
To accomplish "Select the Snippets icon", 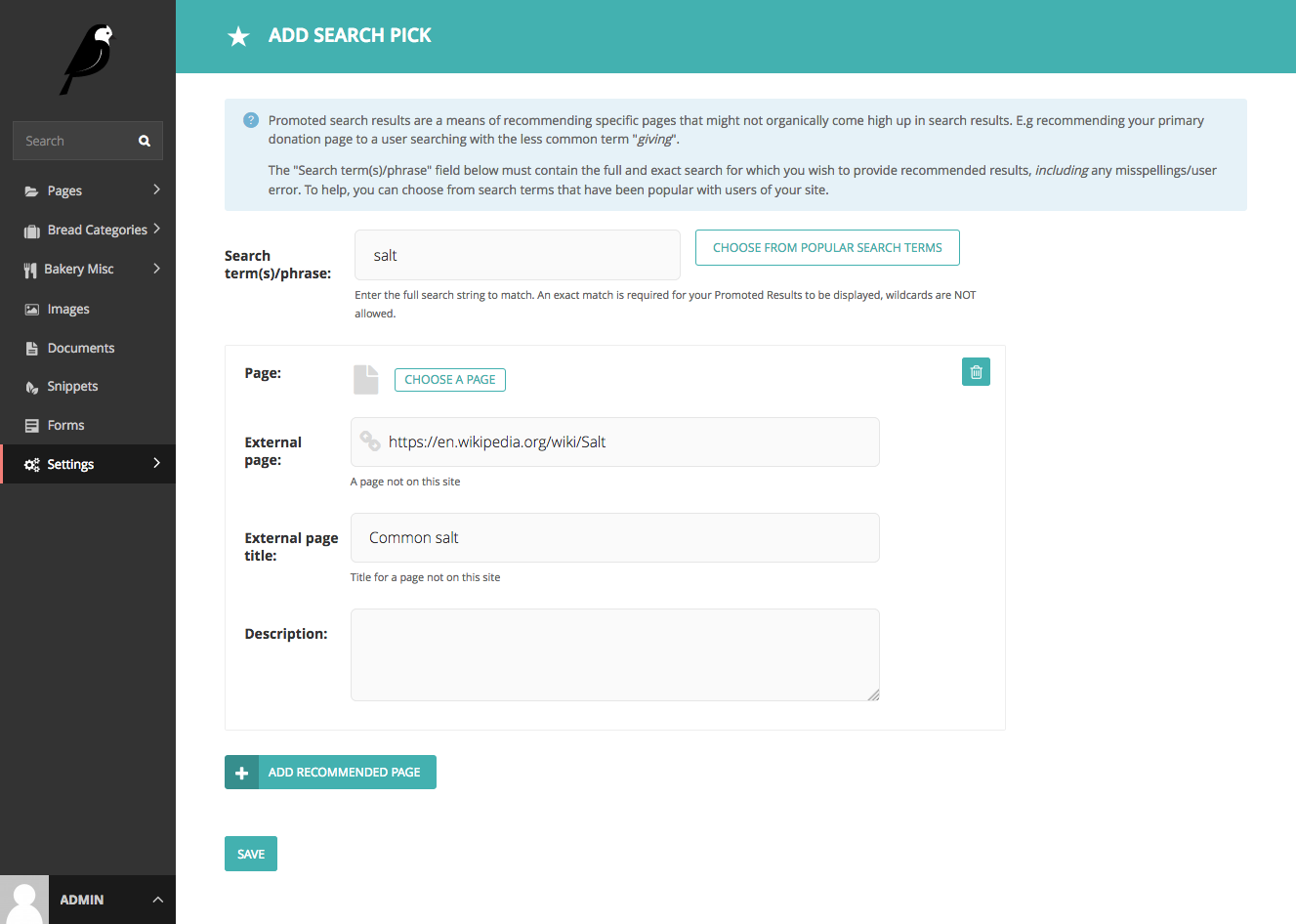I will coord(31,386).
